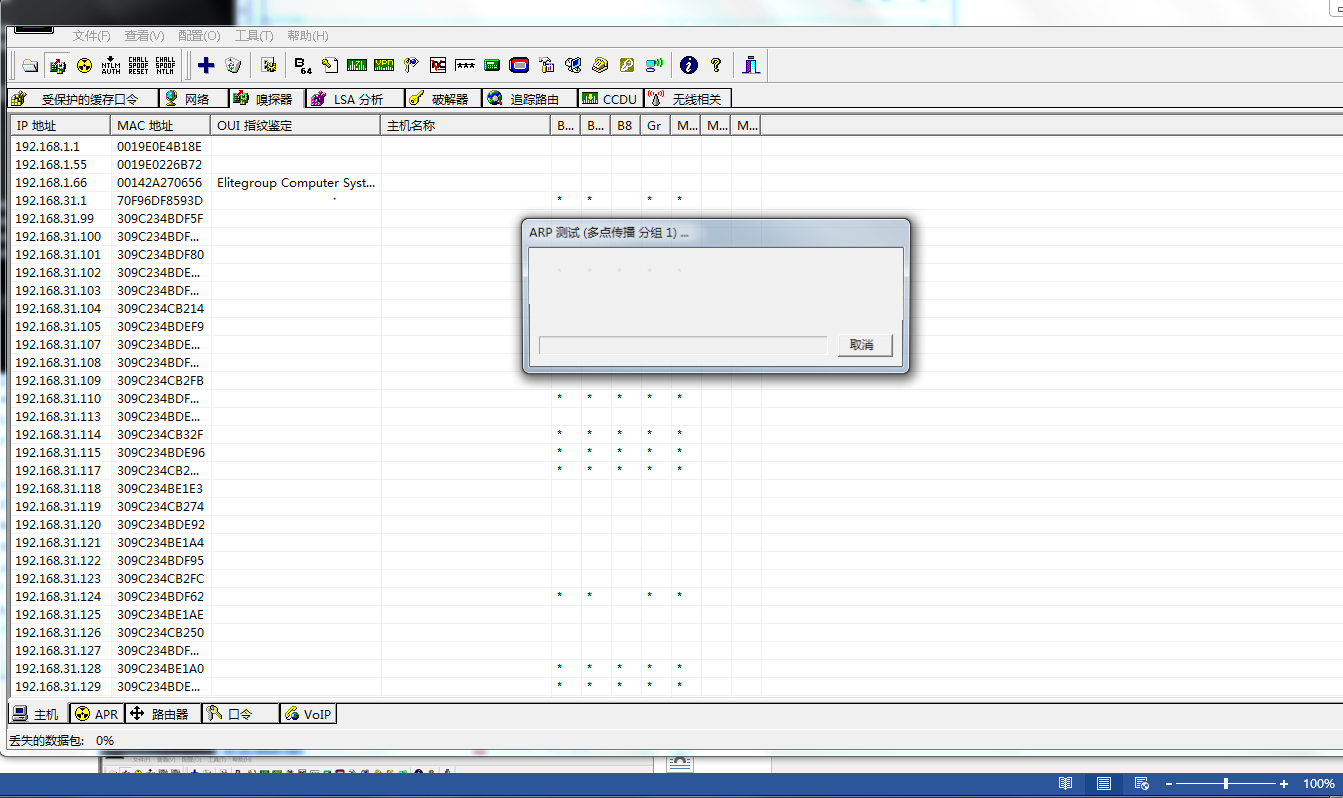This screenshot has height=798, width=1343.
Task: Click the asterisk box revealer icon
Action: (465, 65)
